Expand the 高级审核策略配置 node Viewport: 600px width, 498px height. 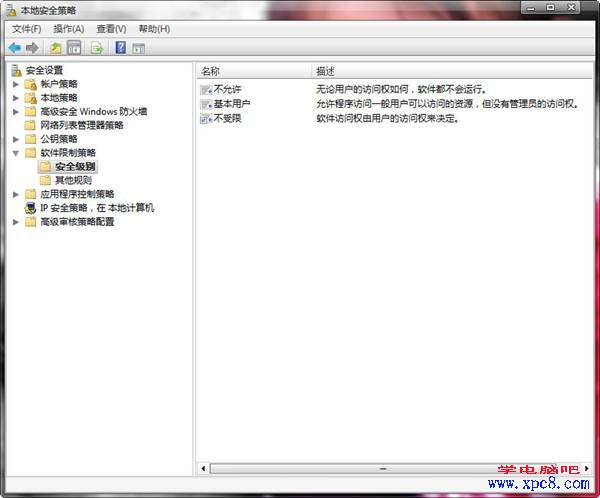pos(16,222)
